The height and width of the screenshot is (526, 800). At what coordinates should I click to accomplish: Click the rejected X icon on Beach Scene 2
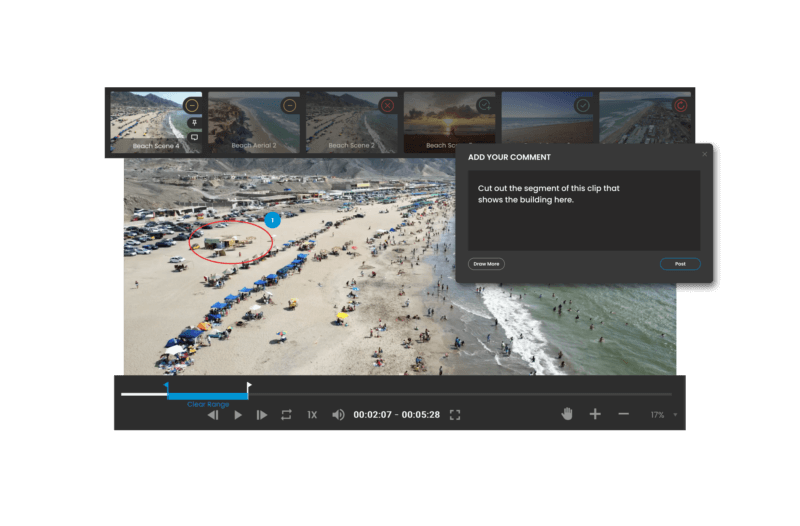point(387,106)
